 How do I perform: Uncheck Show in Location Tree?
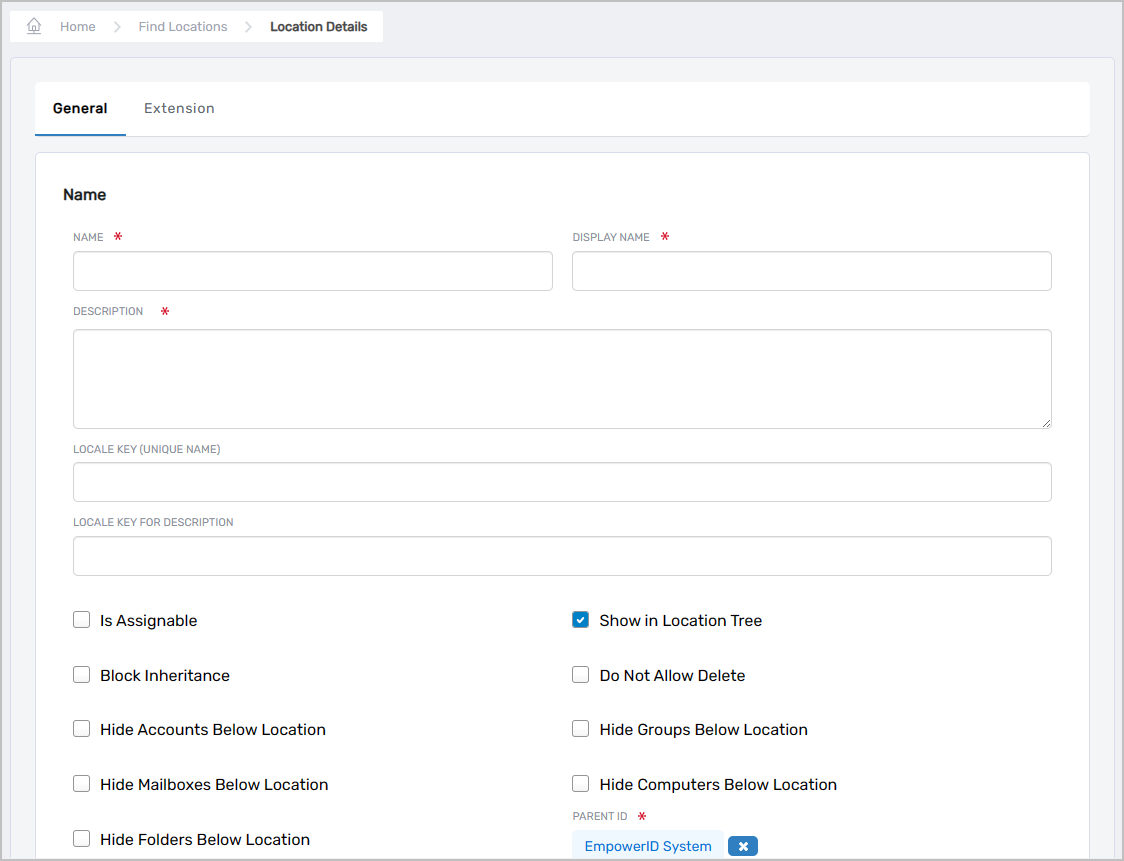[581, 620]
